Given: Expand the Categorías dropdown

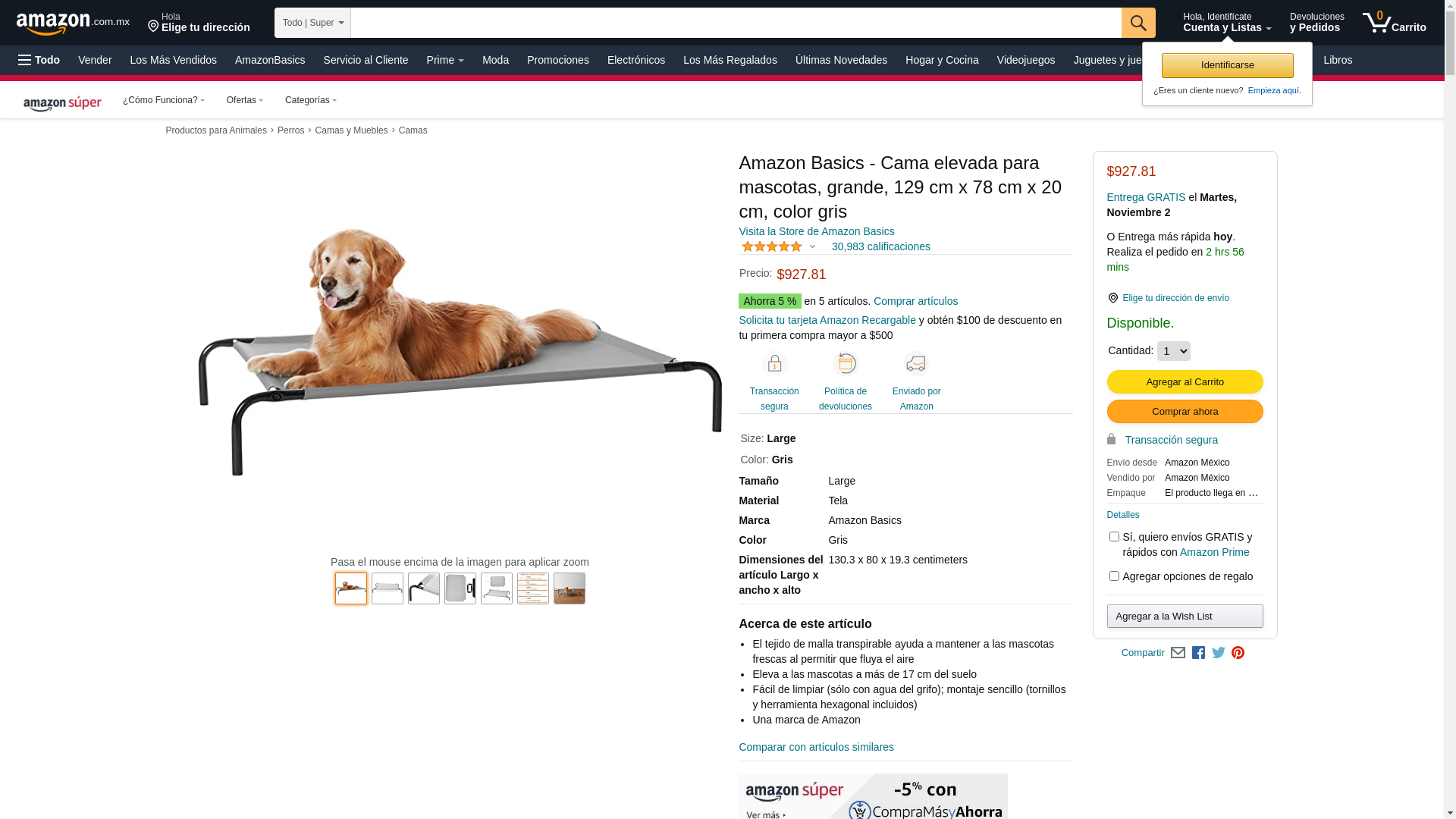Looking at the screenshot, I should click(x=310, y=100).
